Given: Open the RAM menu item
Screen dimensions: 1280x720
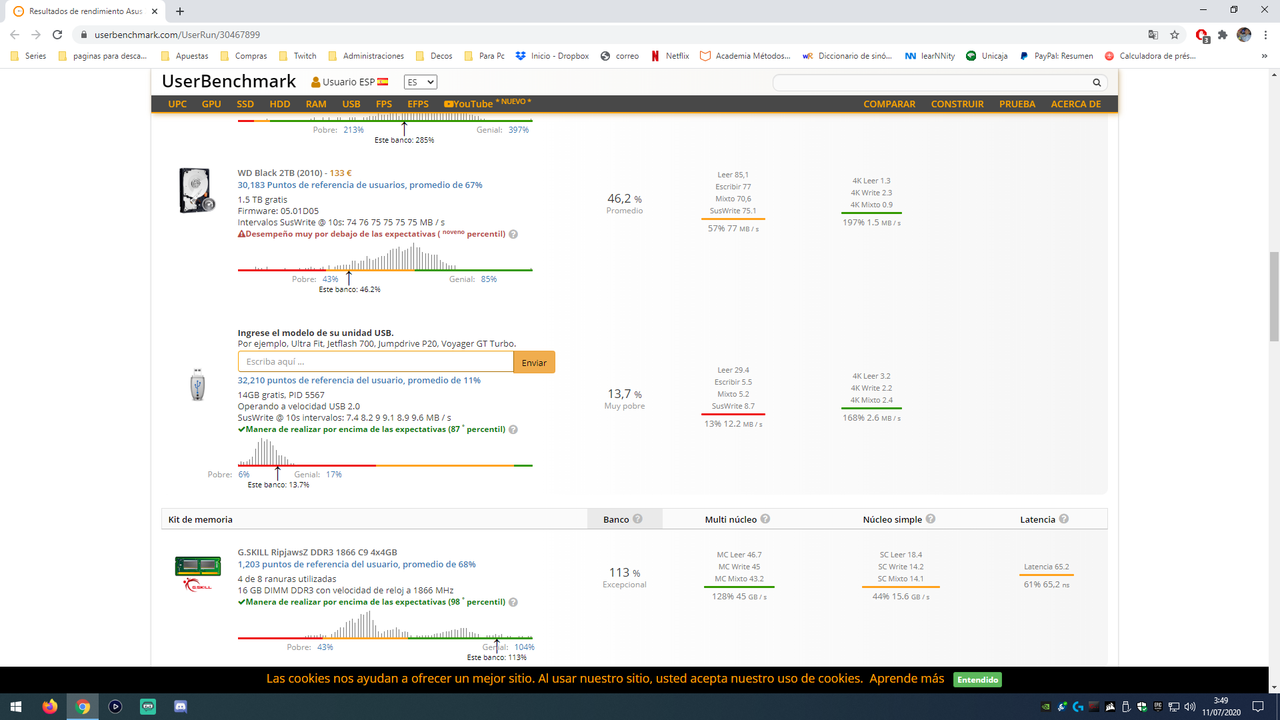Looking at the screenshot, I should tap(316, 104).
